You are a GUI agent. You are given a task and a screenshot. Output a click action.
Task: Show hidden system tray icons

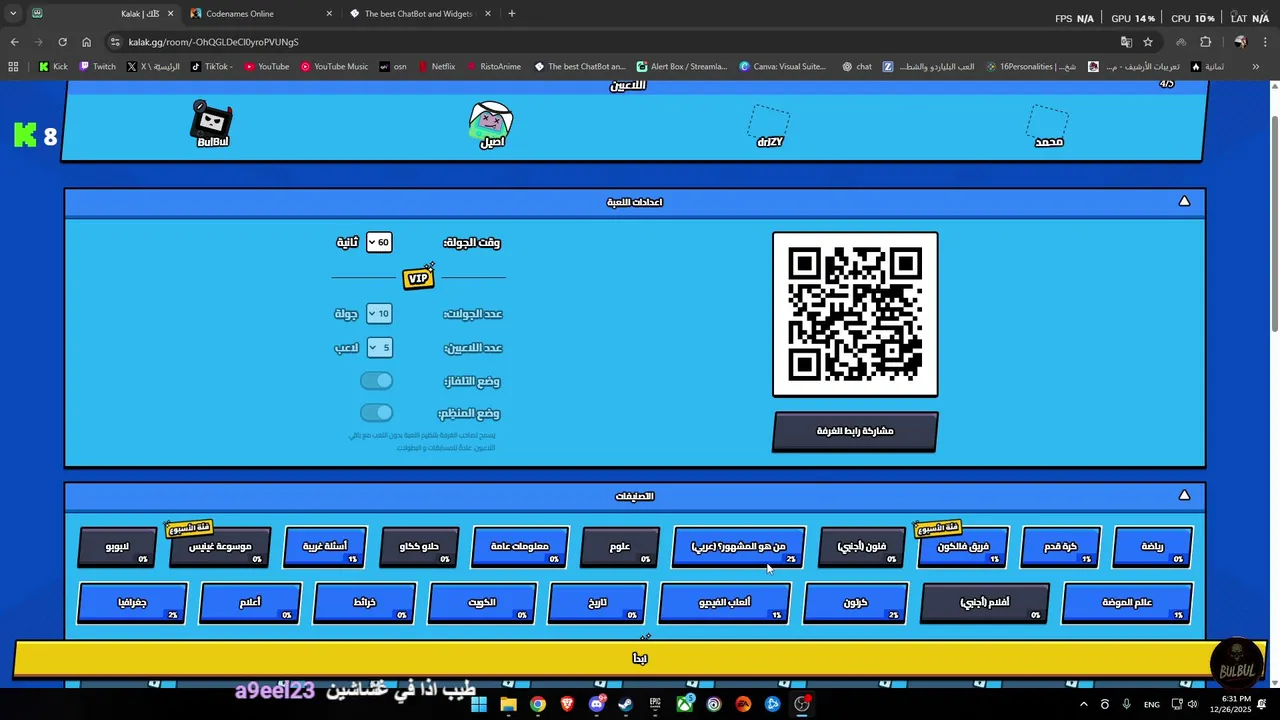(x=1083, y=704)
